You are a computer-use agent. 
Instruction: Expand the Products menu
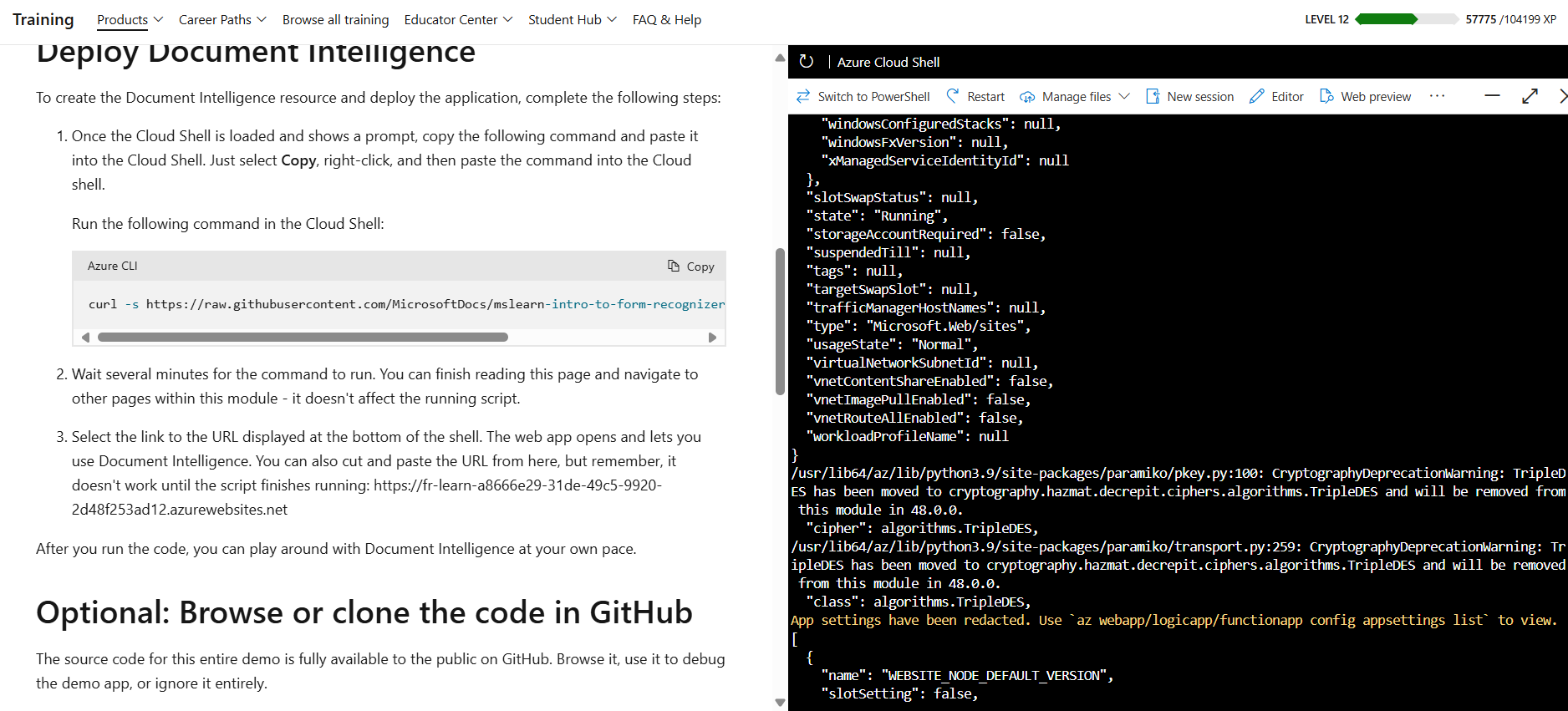tap(130, 19)
